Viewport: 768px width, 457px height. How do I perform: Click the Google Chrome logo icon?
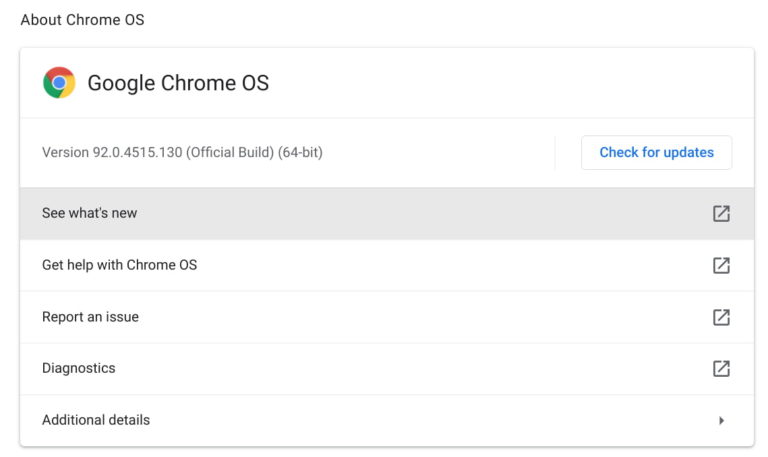[59, 83]
